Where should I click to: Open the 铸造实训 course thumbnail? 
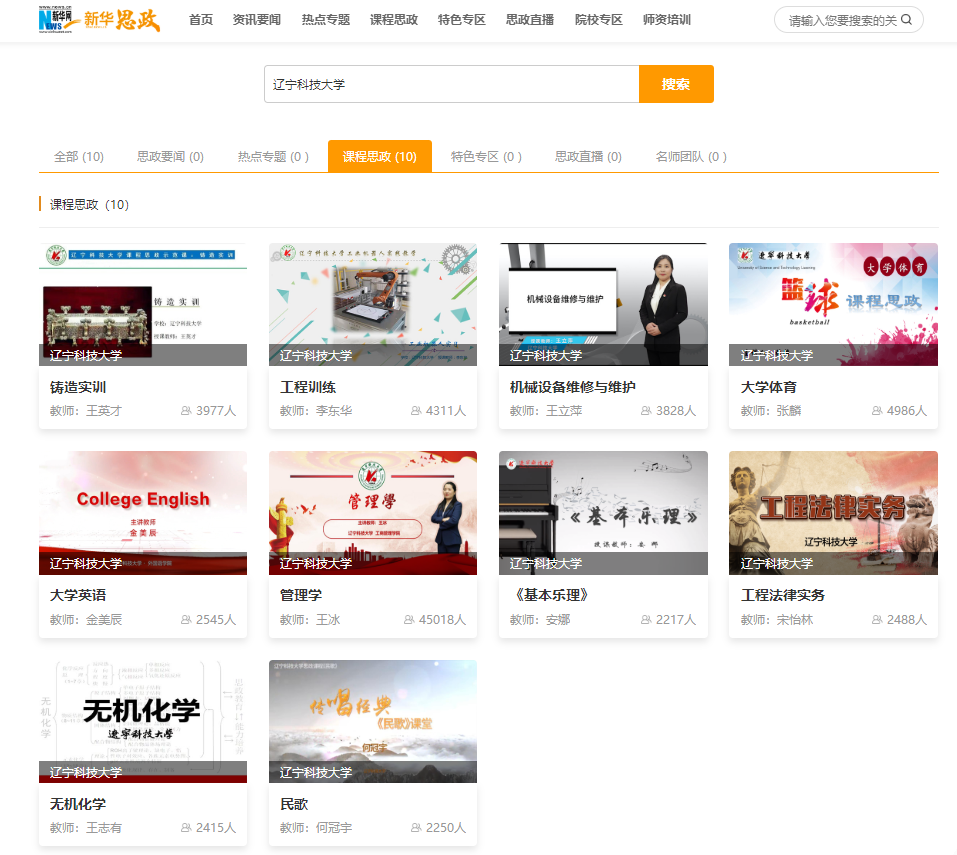[143, 305]
